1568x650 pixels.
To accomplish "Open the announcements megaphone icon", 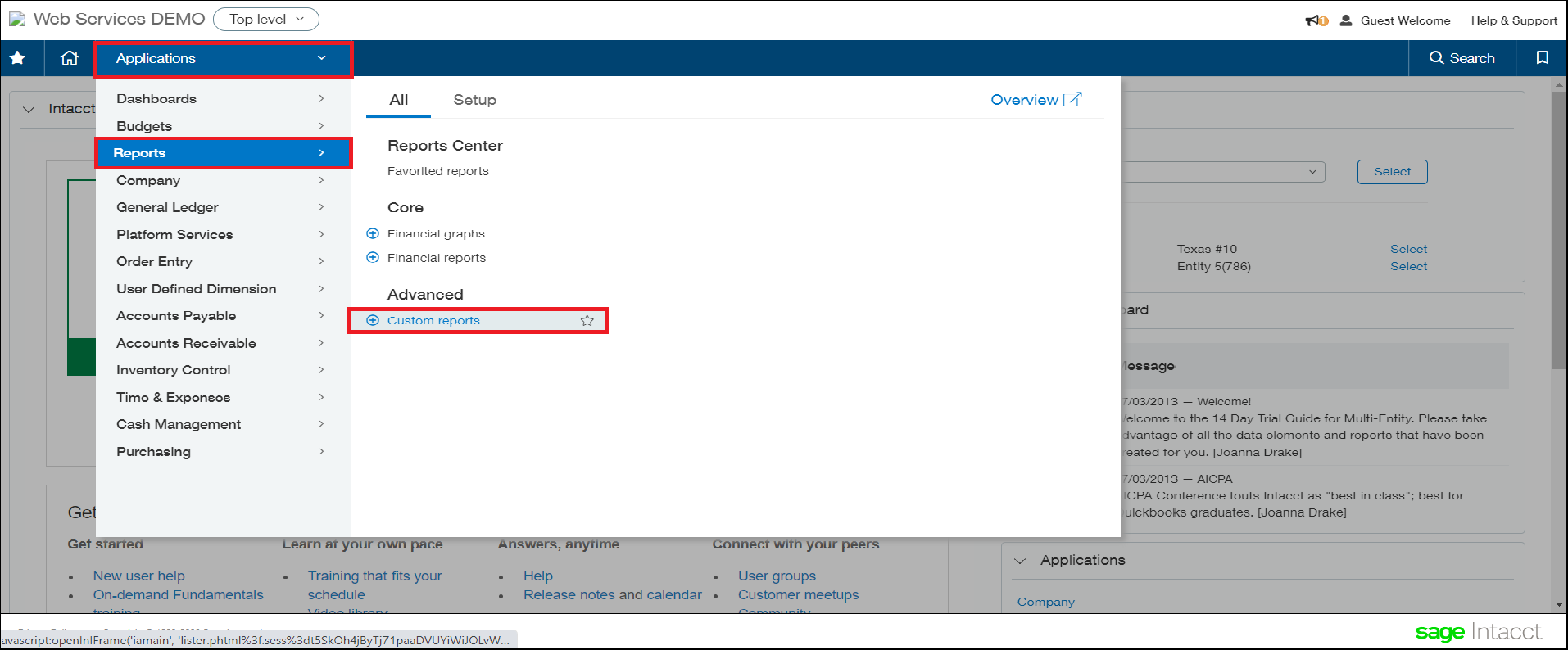I will [x=1316, y=20].
